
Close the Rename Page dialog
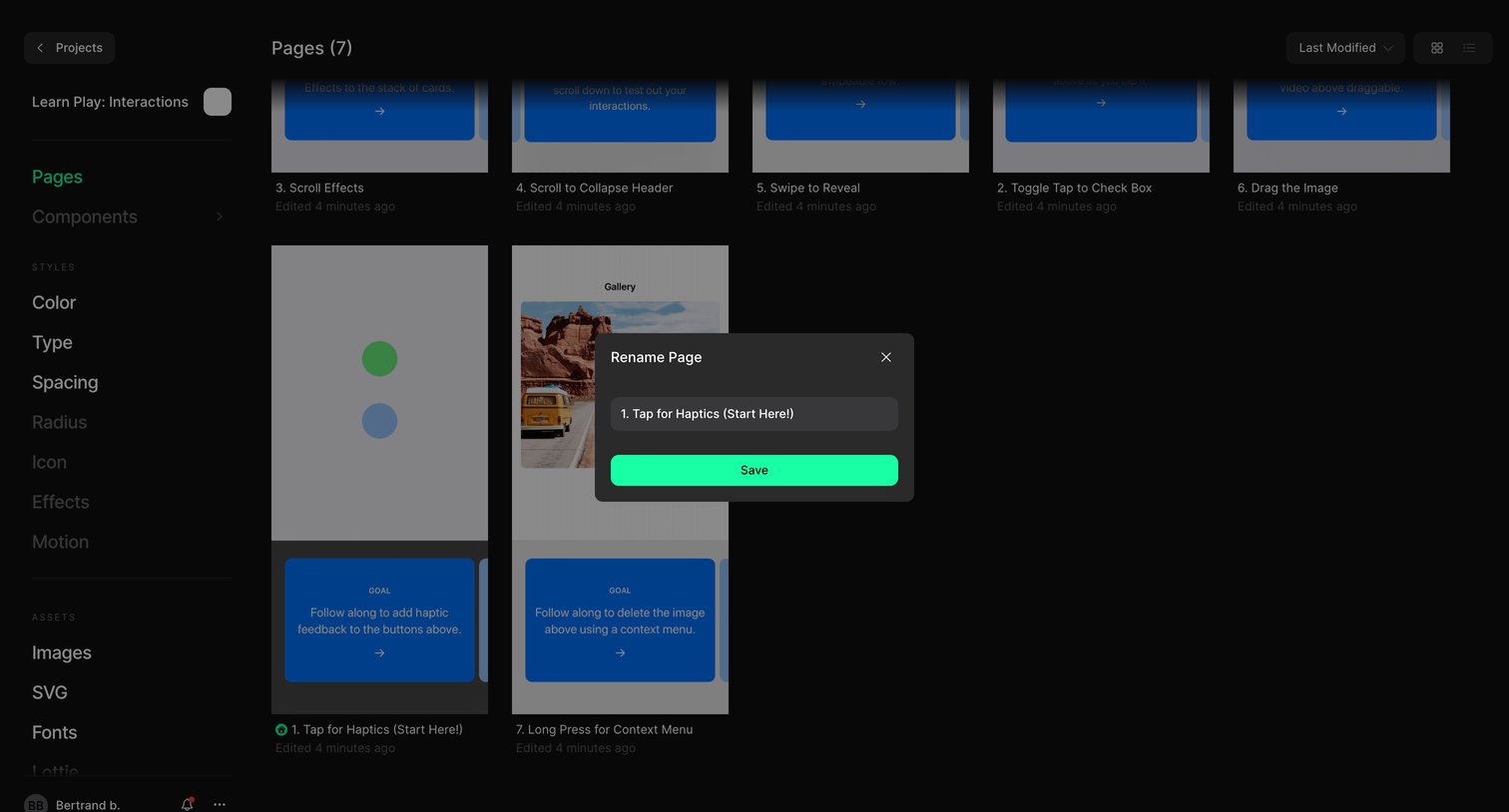point(885,357)
